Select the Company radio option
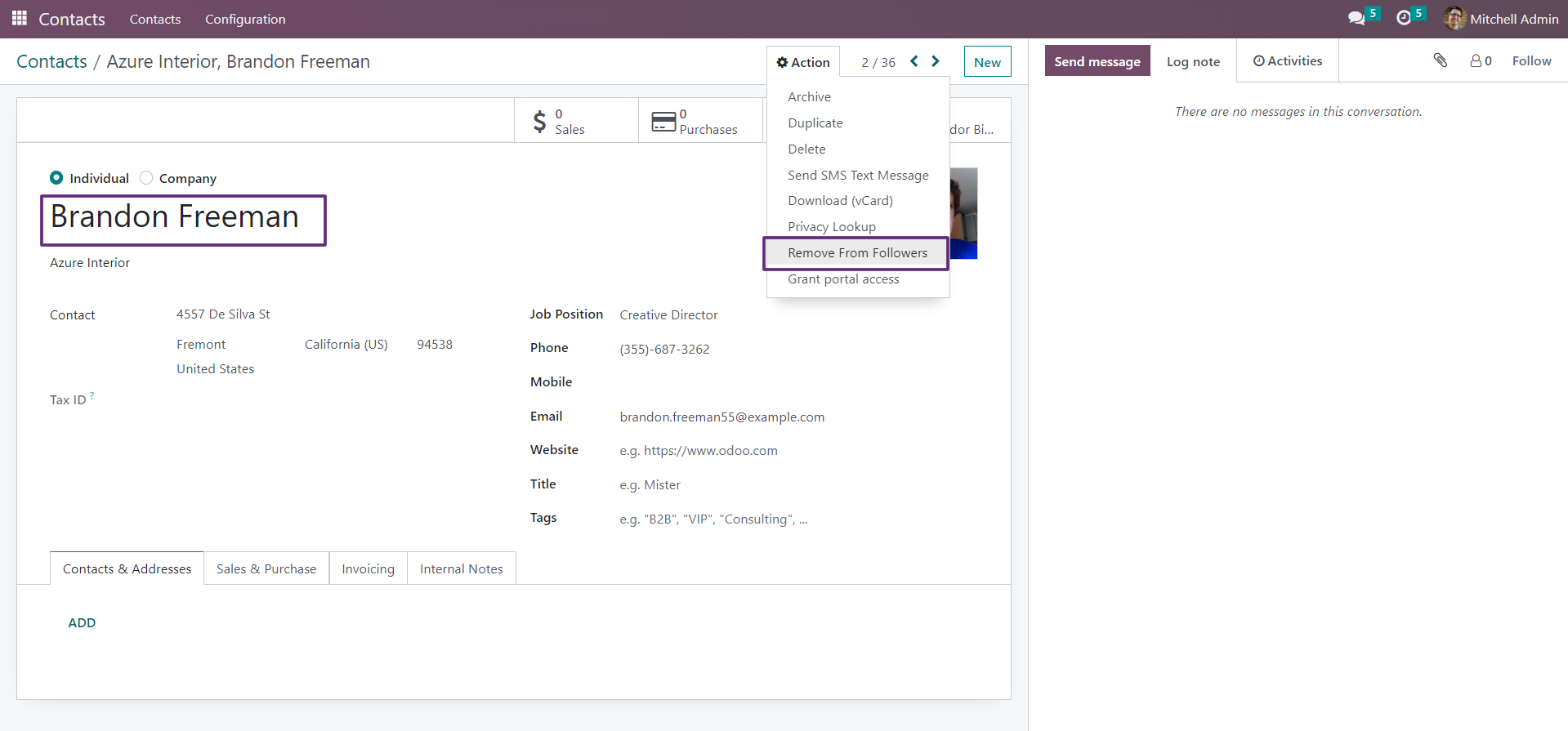This screenshot has height=731, width=1568. pyautogui.click(x=146, y=178)
